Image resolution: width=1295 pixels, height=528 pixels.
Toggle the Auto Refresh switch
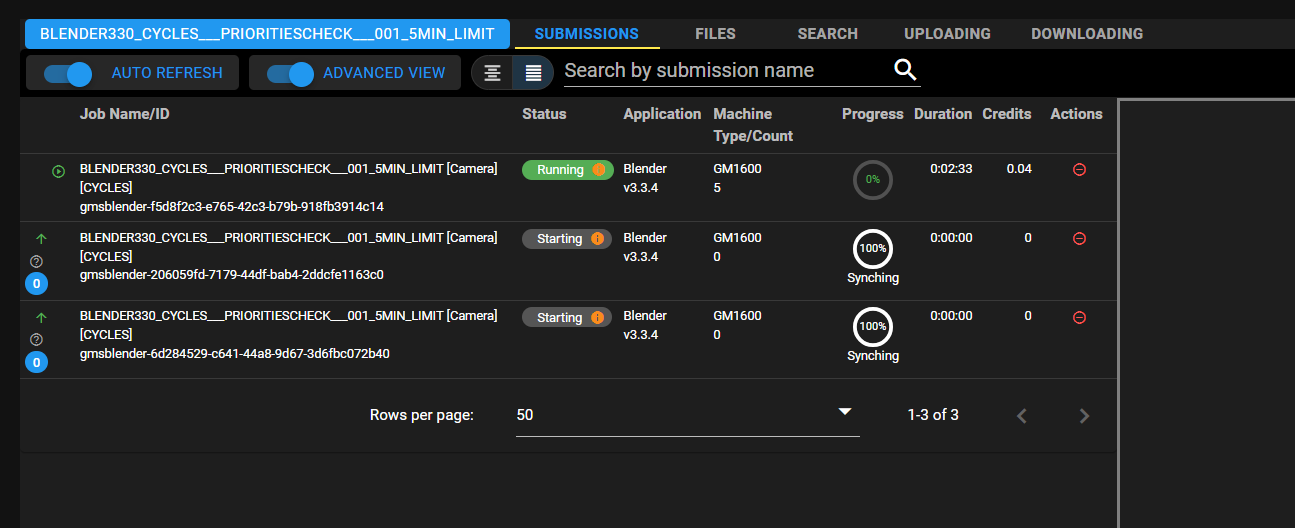click(68, 73)
